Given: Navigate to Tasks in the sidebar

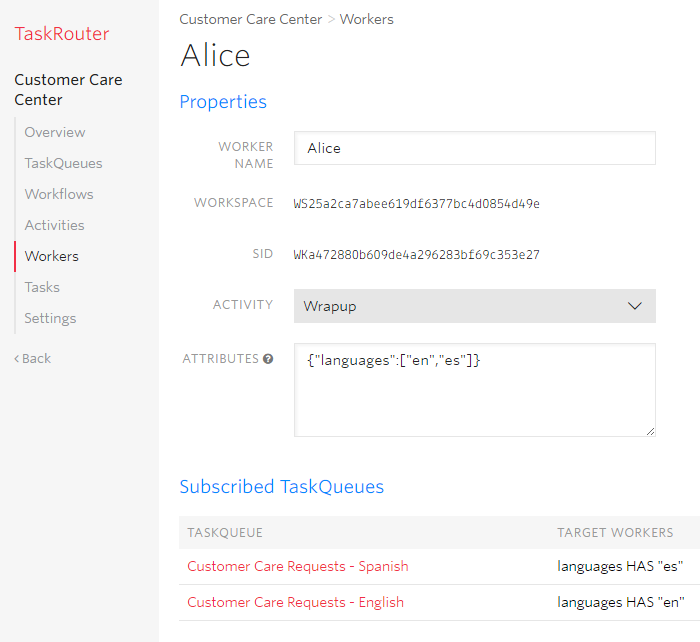Looking at the screenshot, I should click(42, 287).
